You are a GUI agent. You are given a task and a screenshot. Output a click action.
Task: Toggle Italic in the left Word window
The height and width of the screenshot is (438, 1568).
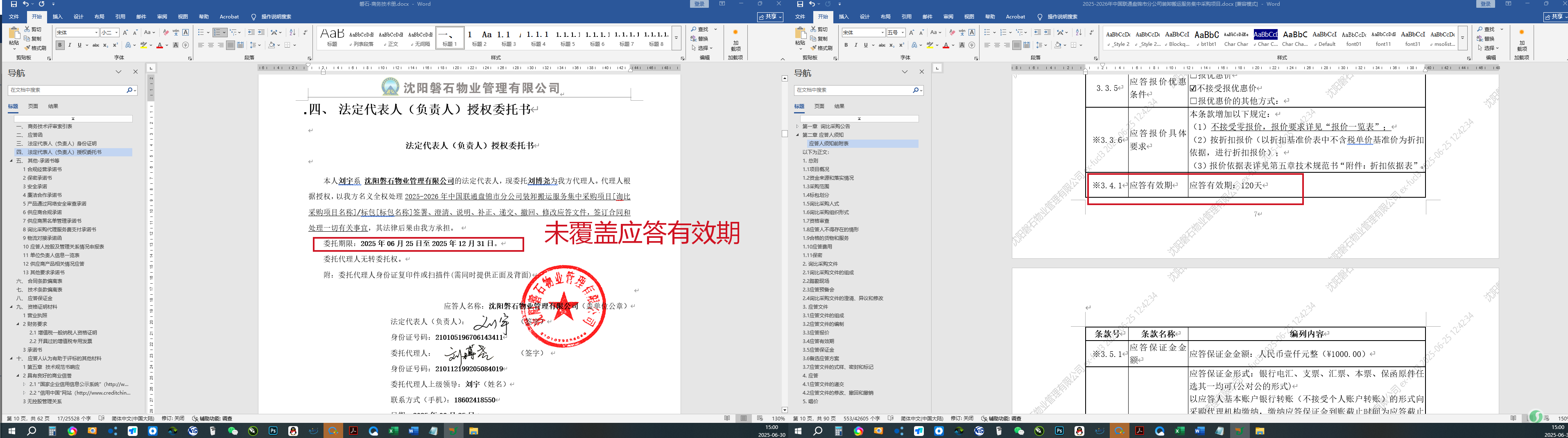(69, 45)
